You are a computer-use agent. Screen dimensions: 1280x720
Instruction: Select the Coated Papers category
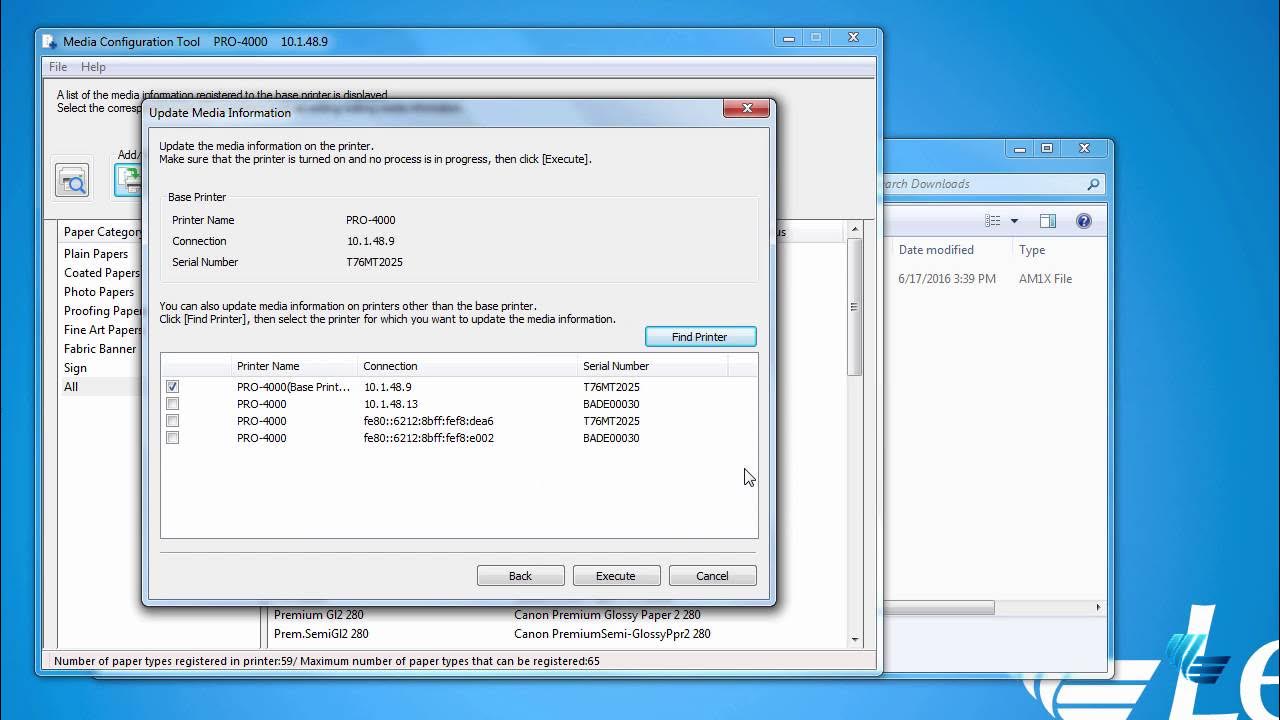click(x=101, y=273)
